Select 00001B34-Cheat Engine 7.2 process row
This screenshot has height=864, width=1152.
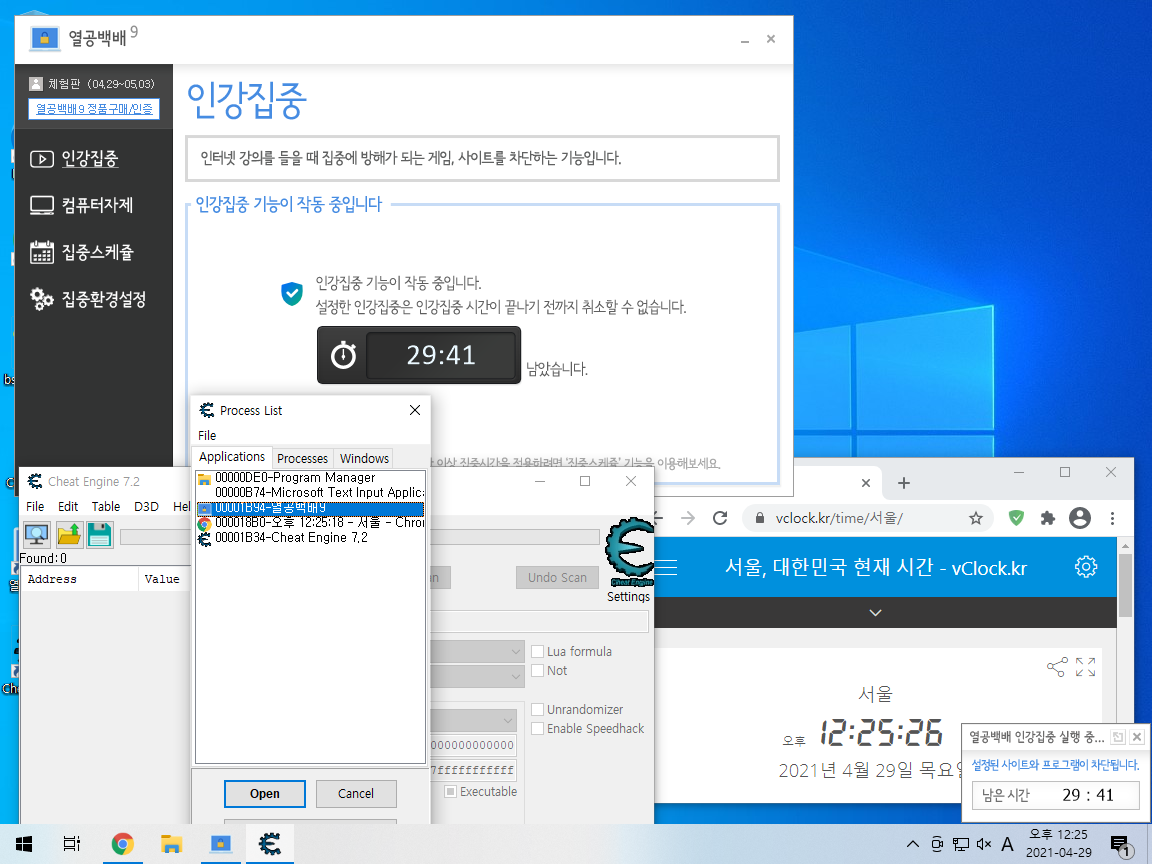(x=310, y=538)
